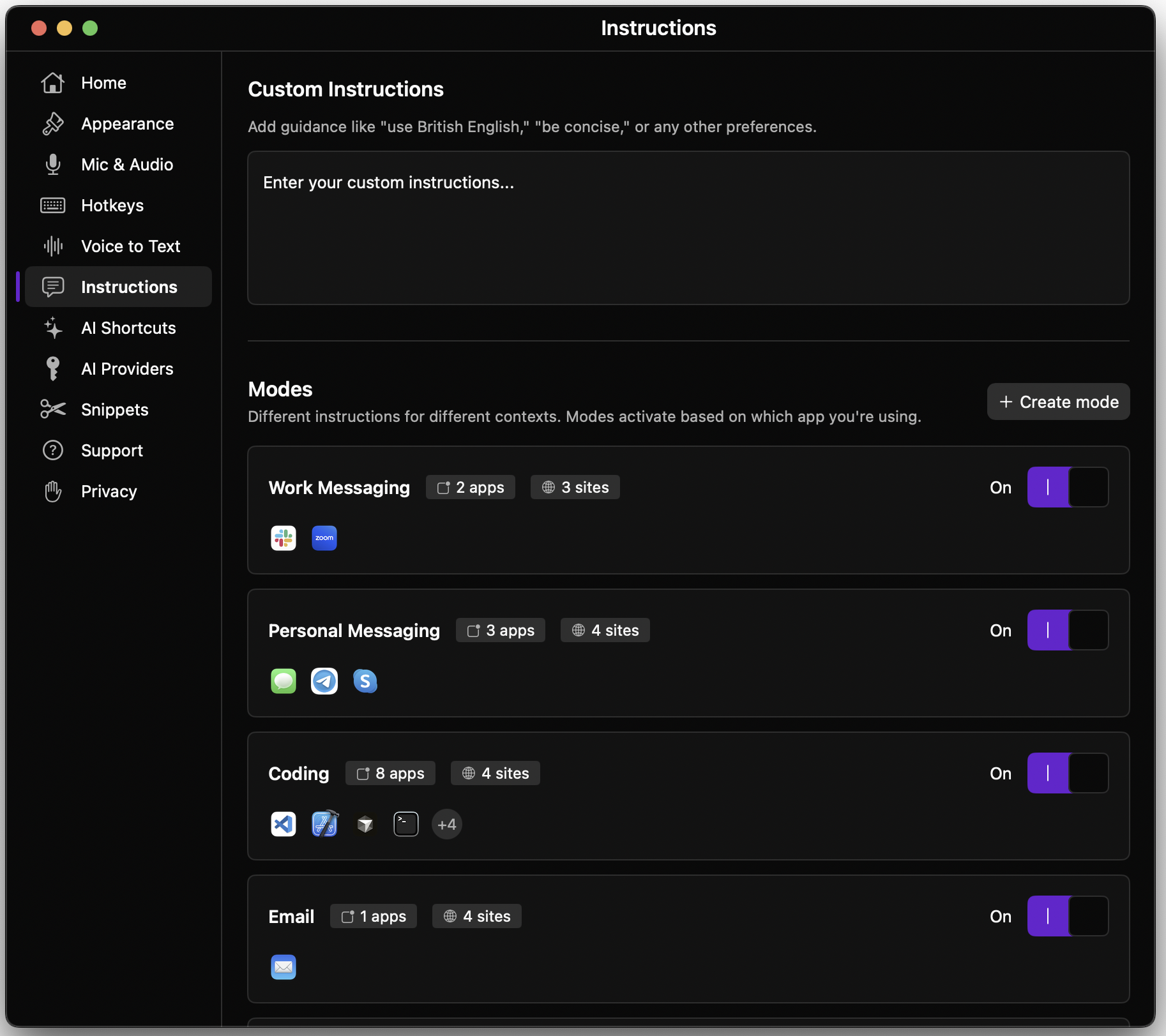Disable the Personal Messaging mode switch
This screenshot has width=1166, height=1036.
click(1067, 630)
